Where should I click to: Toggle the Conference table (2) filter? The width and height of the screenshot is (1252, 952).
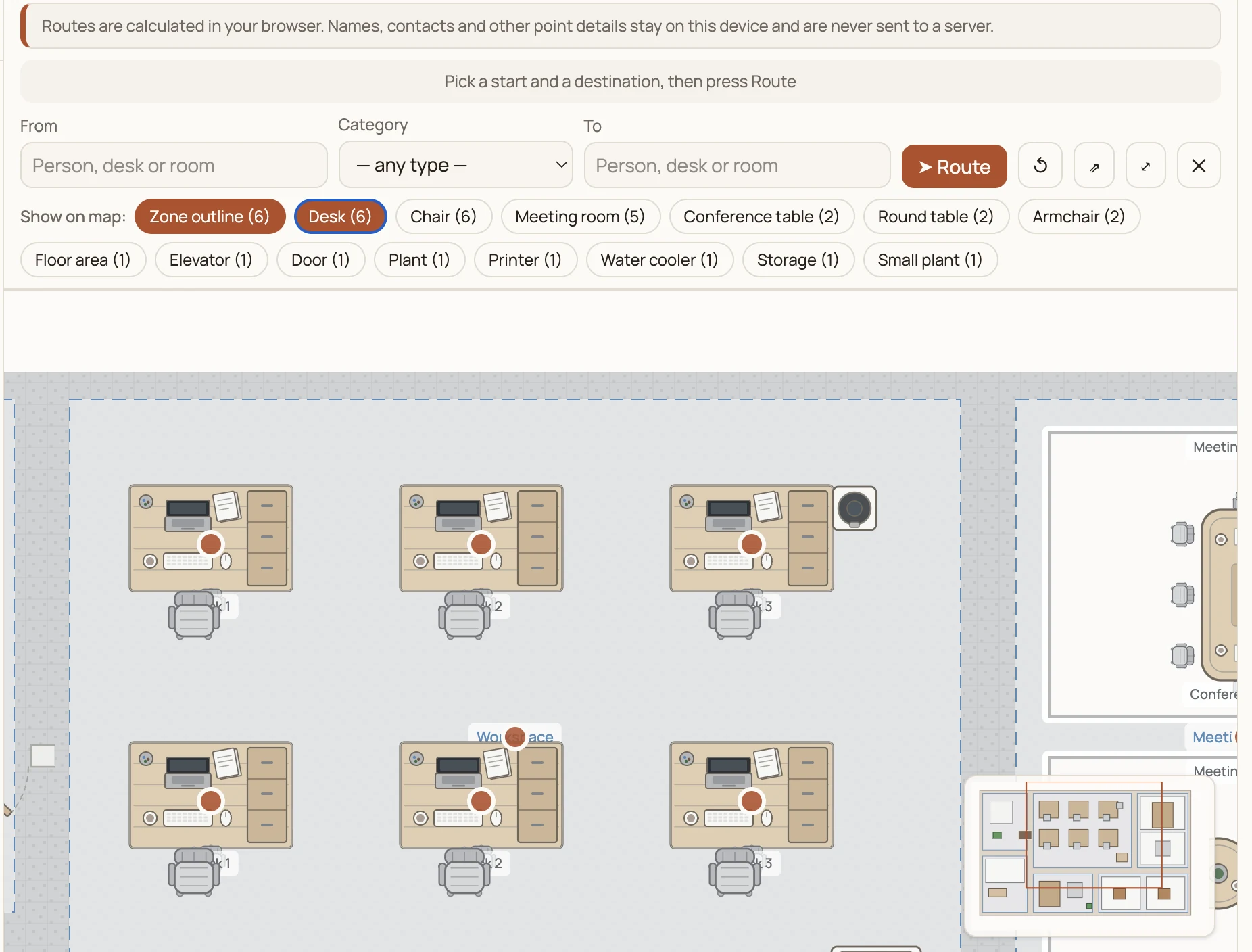(x=761, y=216)
